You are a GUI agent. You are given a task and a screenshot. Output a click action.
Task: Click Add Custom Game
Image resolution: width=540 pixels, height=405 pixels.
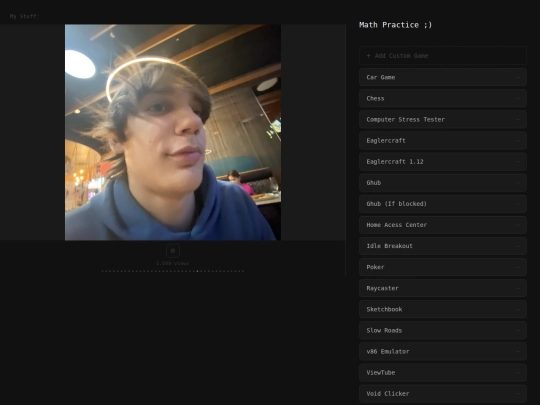click(x=443, y=55)
